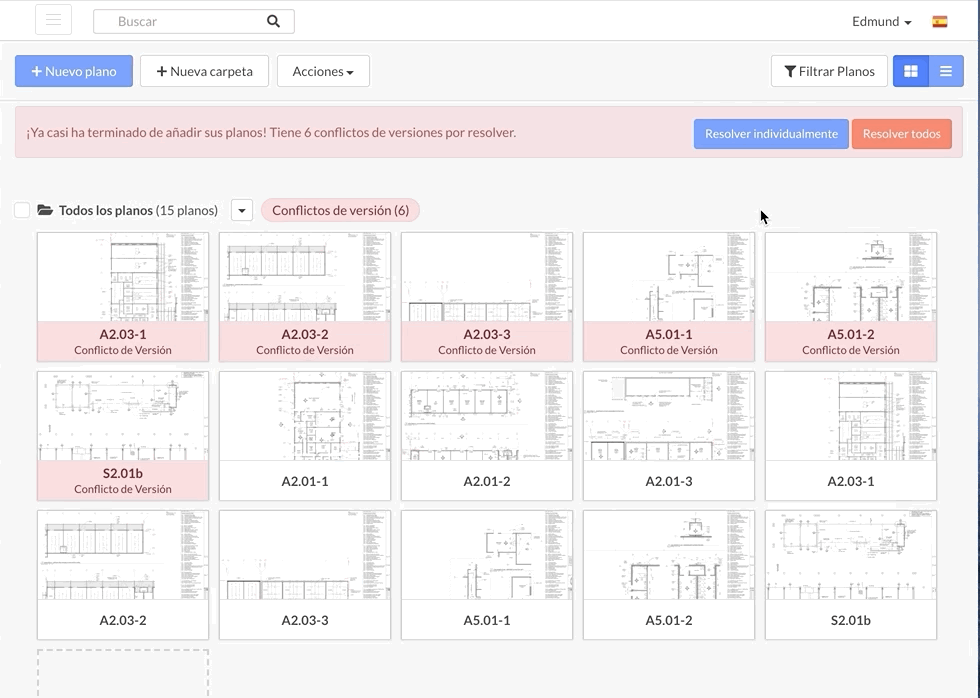Viewport: 980px width, 698px height.
Task: Open the hamburger navigation menu
Action: coord(54,20)
